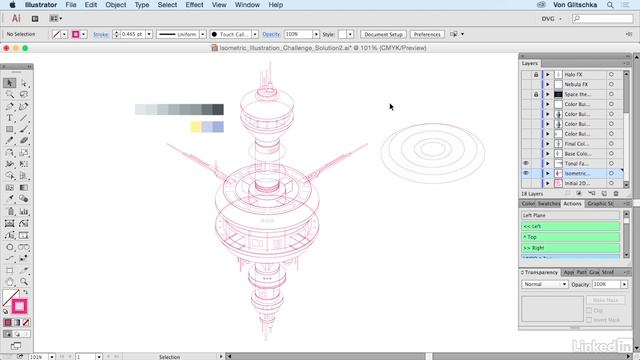Toggle the Invert Mask checkbox
The width and height of the screenshot is (640, 360).
pos(589,320)
